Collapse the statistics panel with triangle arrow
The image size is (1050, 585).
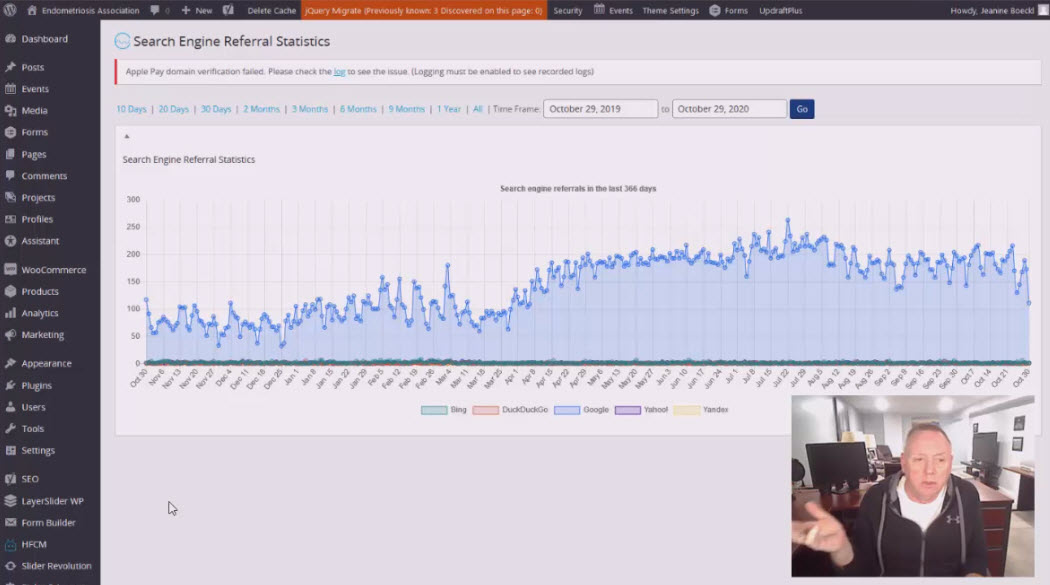click(126, 136)
